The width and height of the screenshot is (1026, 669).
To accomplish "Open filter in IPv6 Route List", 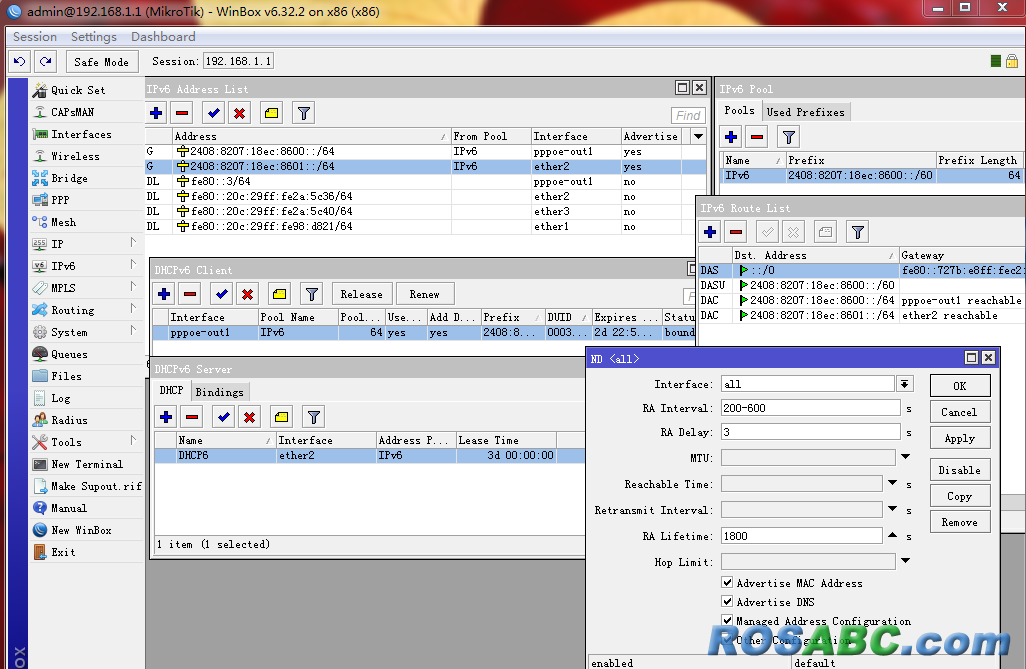I will (858, 232).
